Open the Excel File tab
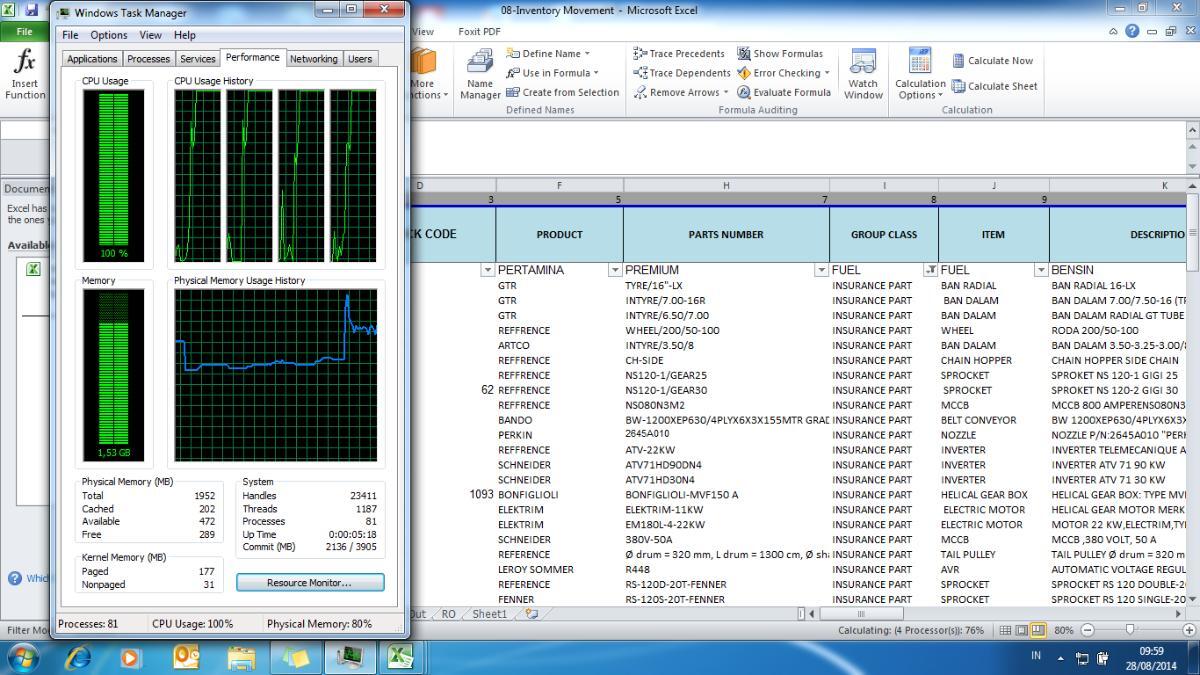The height and width of the screenshot is (675, 1200). [x=24, y=32]
